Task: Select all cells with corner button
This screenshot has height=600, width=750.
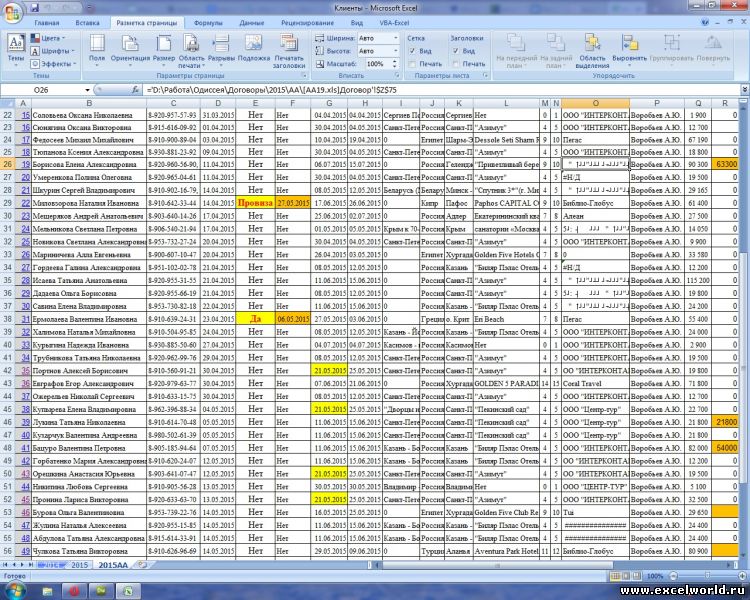Action: point(7,103)
